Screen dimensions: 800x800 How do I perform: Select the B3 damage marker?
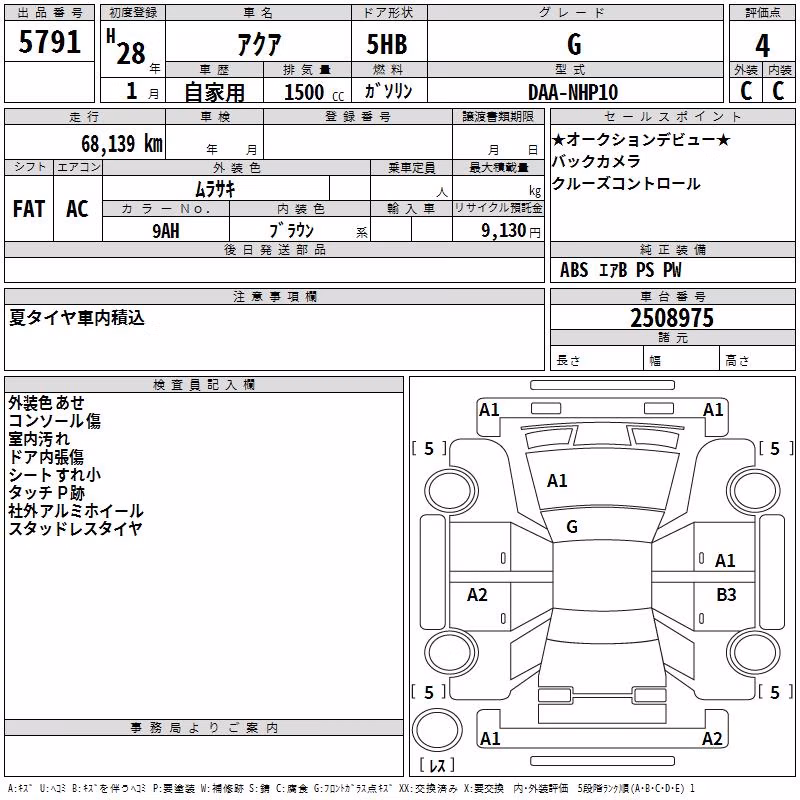[726, 594]
